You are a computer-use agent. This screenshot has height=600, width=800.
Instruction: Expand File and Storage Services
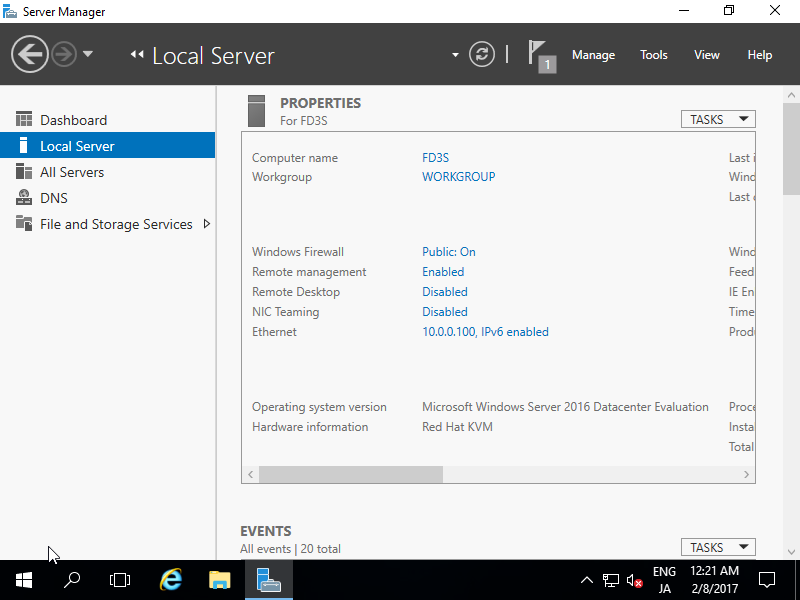tap(207, 224)
